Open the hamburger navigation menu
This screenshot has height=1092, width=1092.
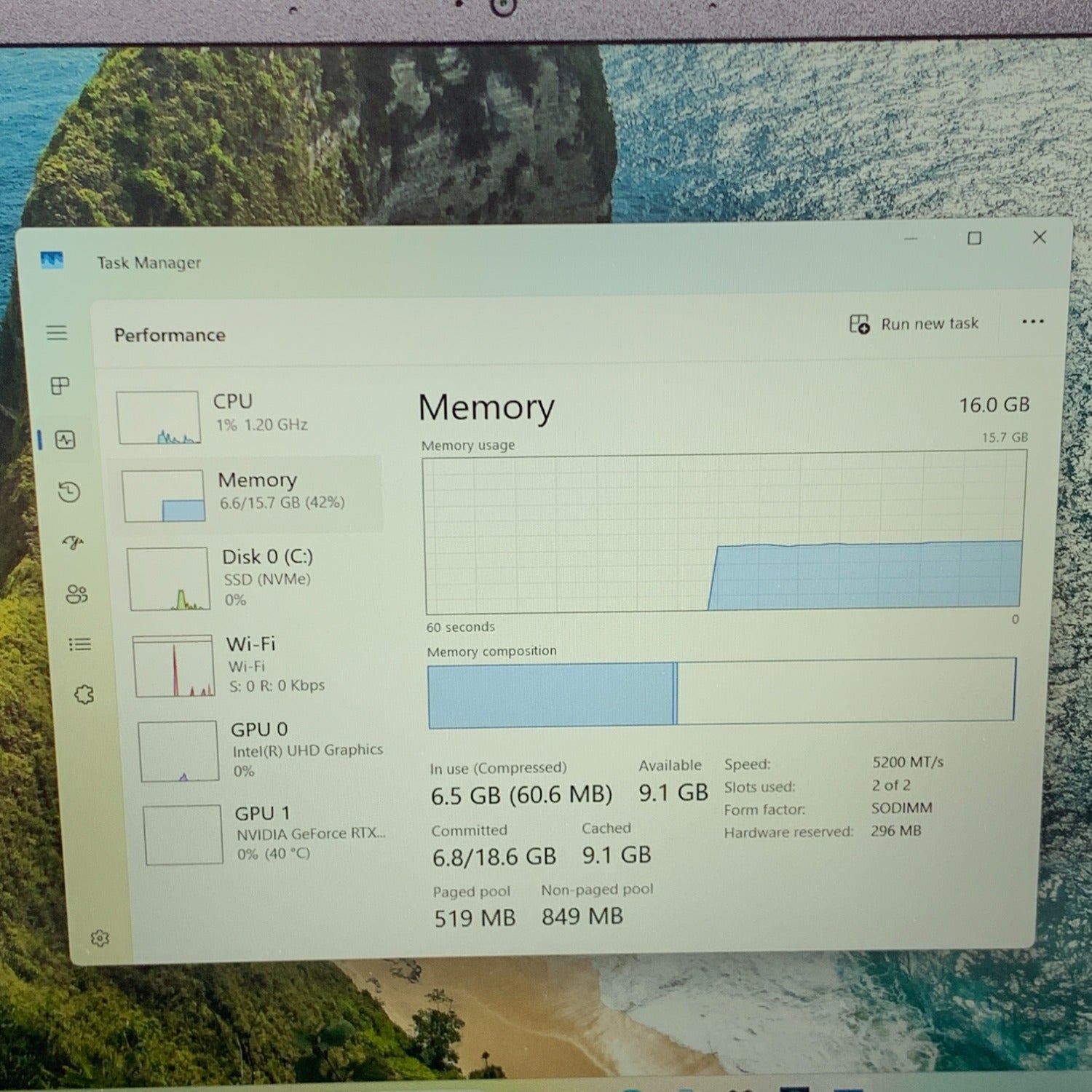click(x=57, y=333)
